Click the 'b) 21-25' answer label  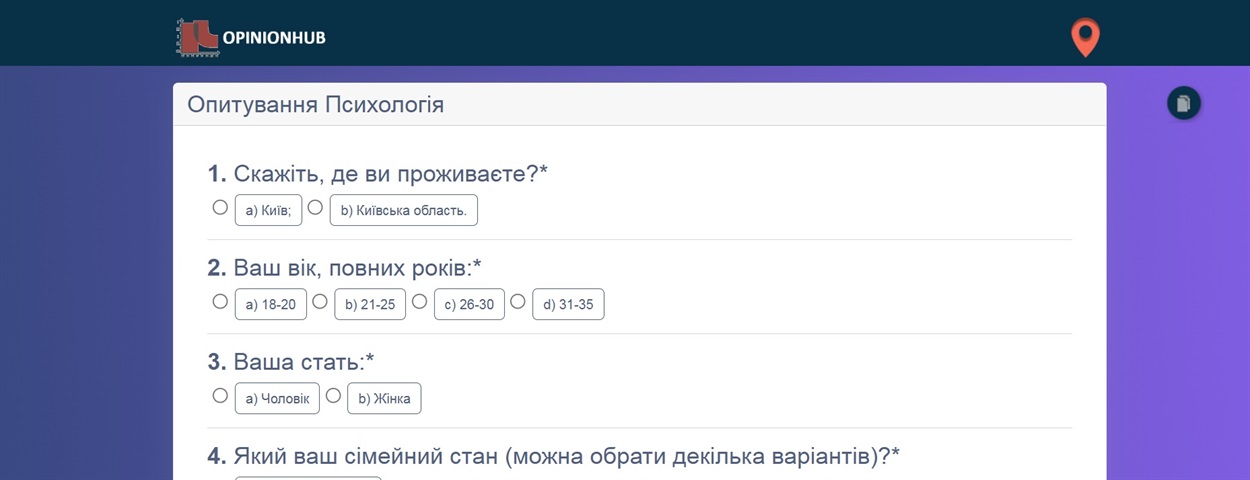[x=370, y=304]
